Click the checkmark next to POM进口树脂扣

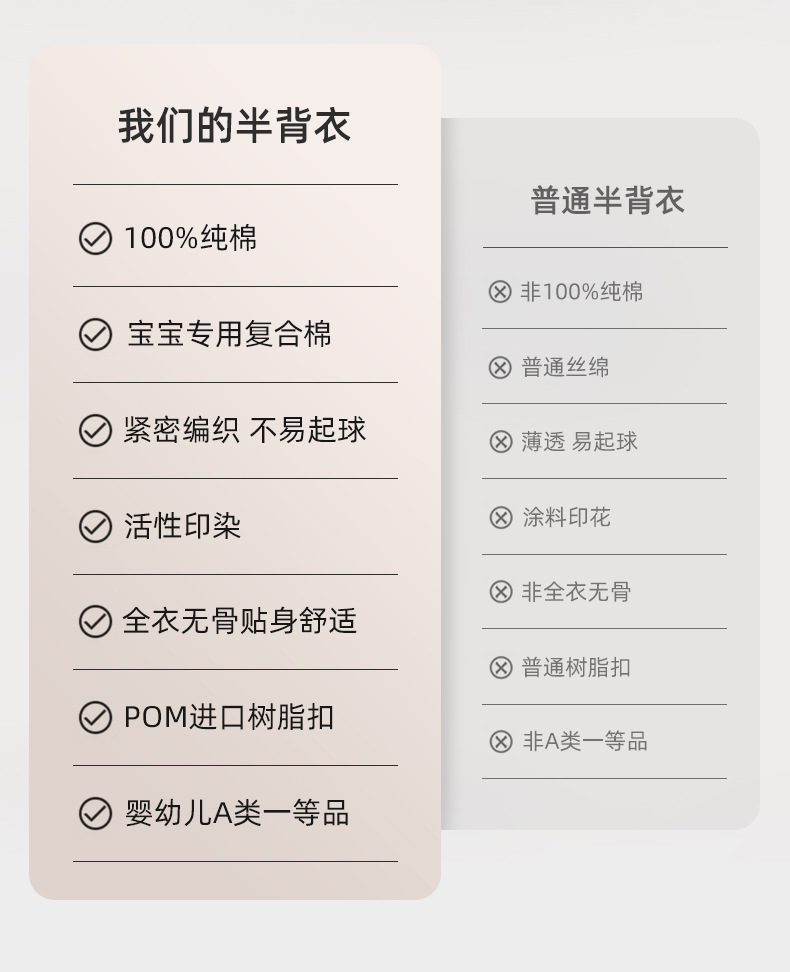95,718
